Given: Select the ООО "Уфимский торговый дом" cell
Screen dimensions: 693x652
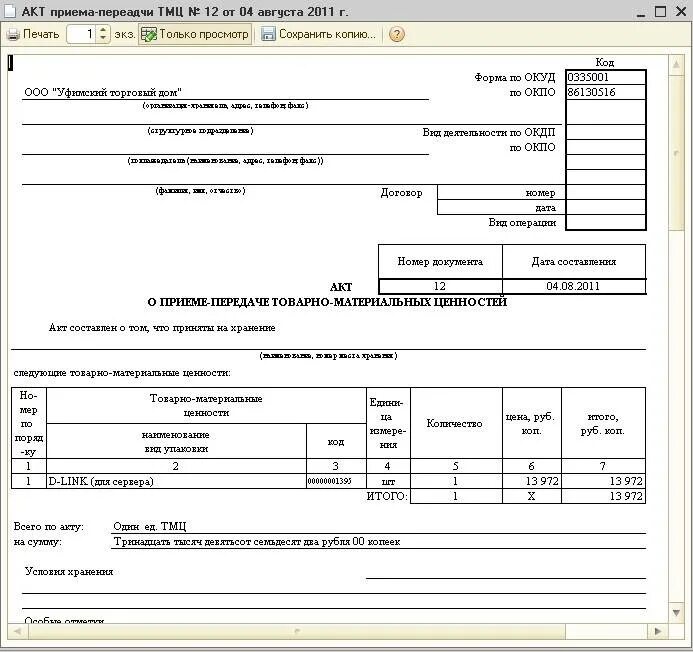Looking at the screenshot, I should [225, 92].
